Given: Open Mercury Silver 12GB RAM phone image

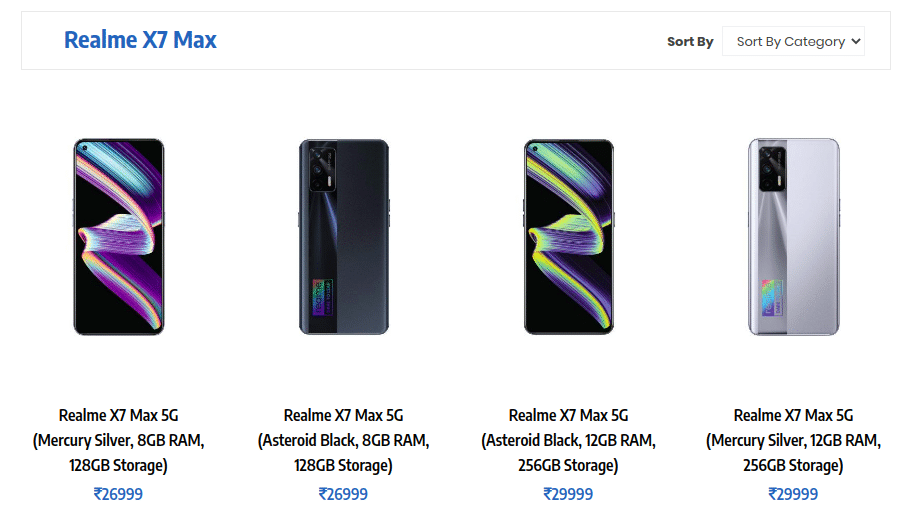Looking at the screenshot, I should [x=793, y=237].
